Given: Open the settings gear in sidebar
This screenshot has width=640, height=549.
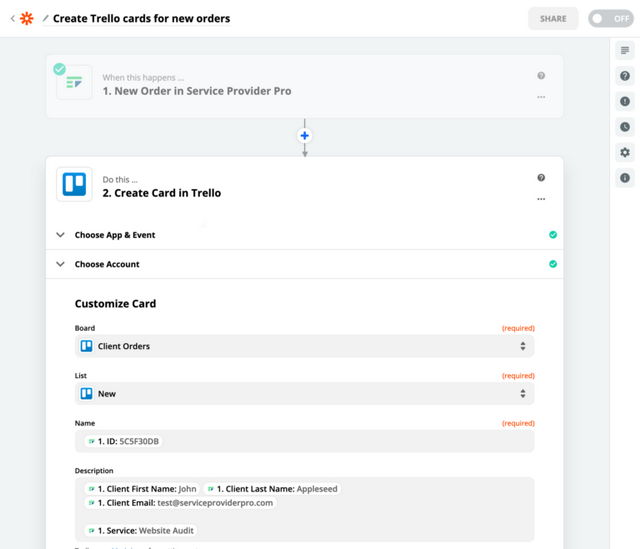Looking at the screenshot, I should [x=625, y=153].
